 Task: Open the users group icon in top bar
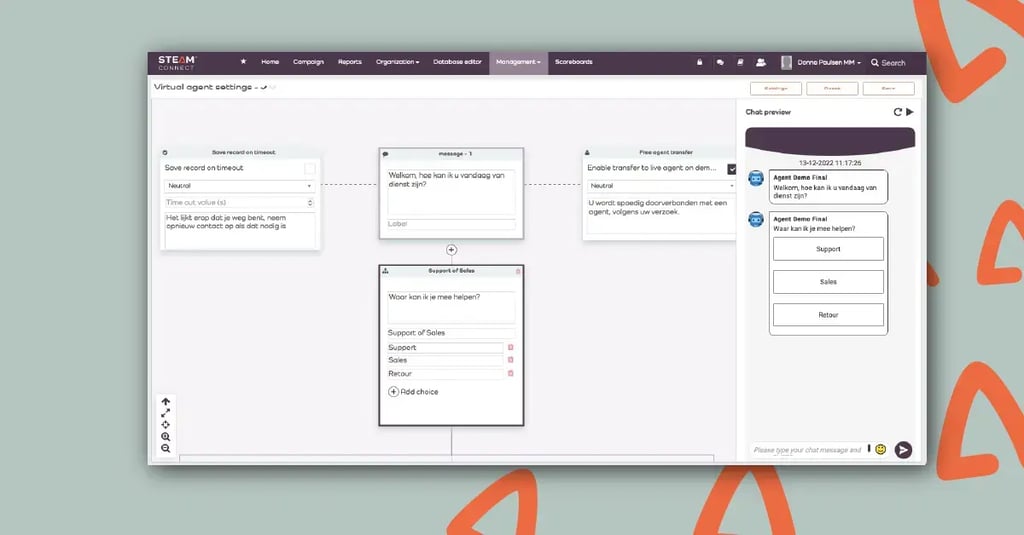[761, 62]
